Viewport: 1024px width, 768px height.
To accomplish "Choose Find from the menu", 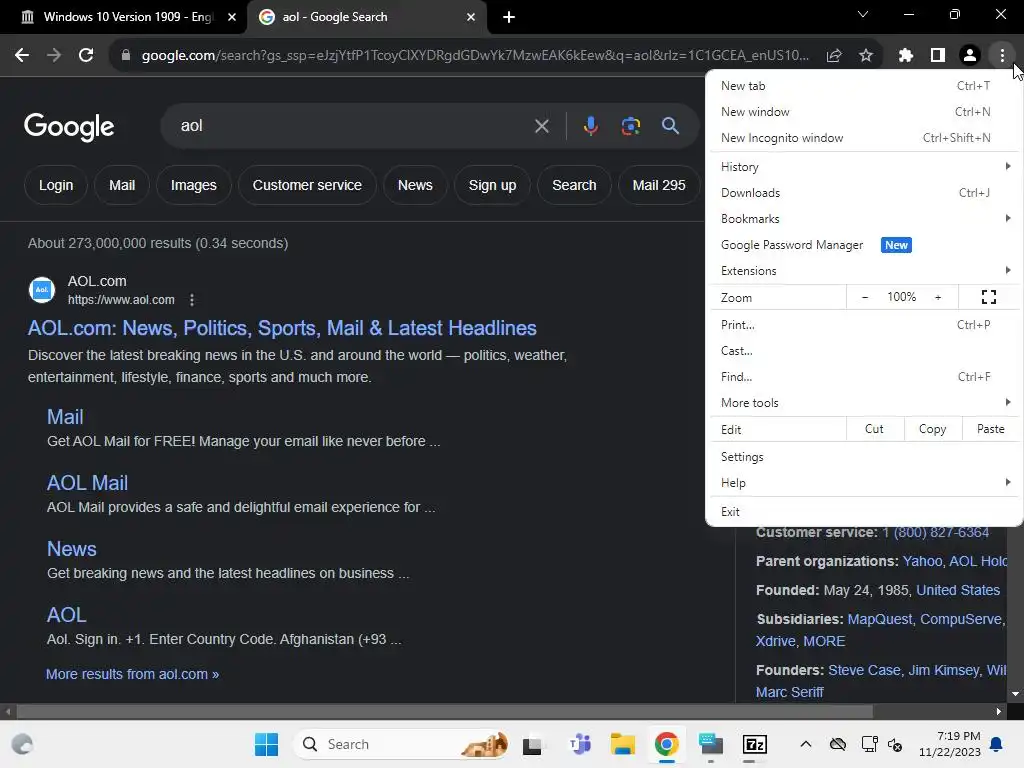I will 865,377.
